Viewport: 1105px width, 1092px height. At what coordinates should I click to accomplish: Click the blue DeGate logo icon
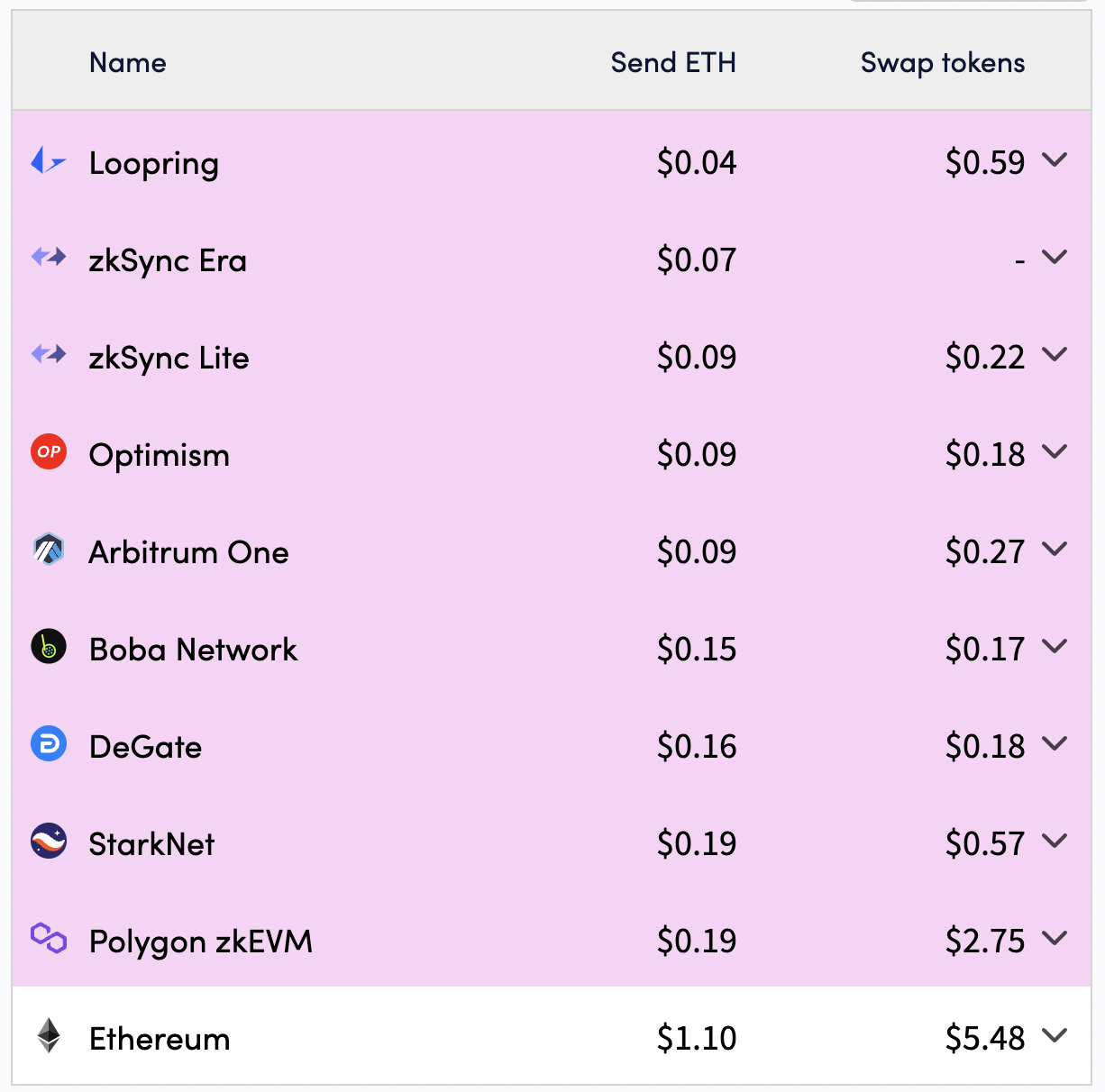49,744
